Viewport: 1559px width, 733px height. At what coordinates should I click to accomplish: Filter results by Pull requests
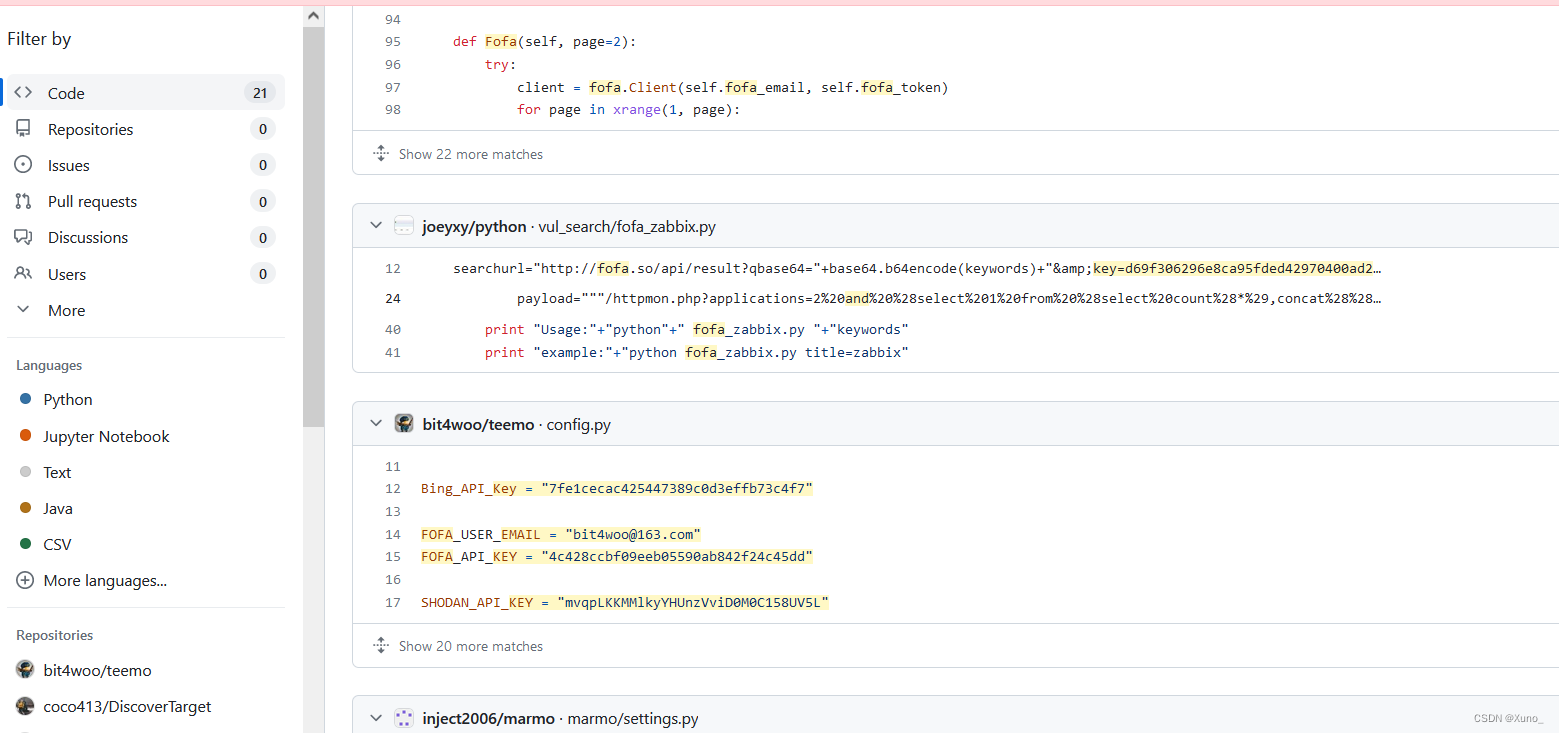[146, 201]
